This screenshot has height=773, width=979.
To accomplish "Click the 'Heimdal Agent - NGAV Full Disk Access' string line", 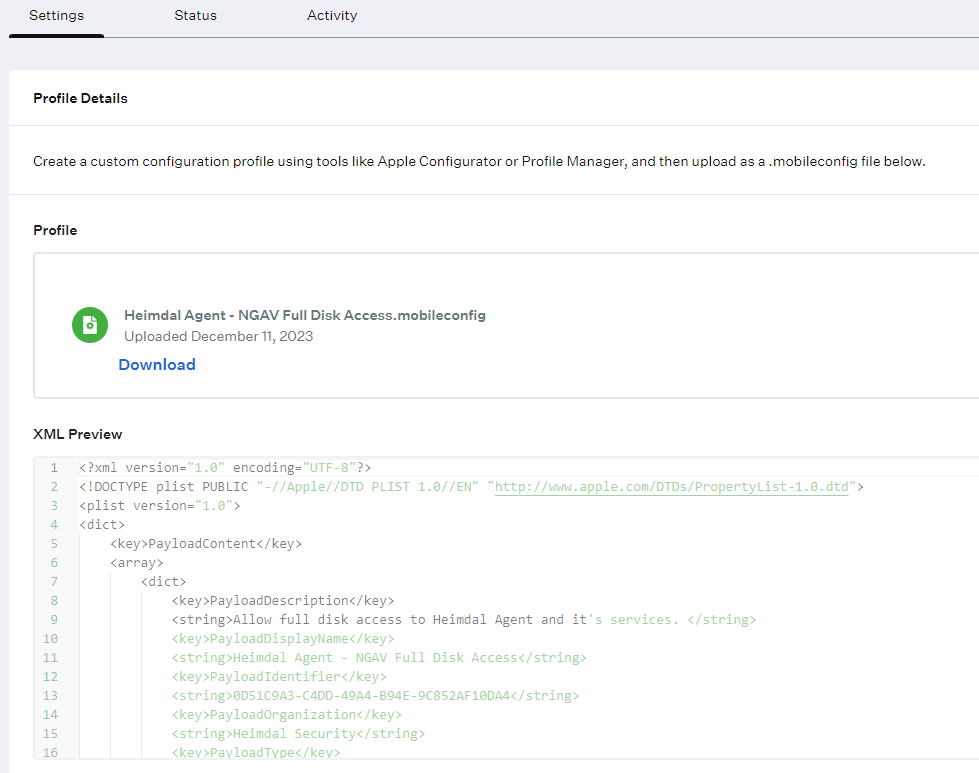I will pos(379,658).
